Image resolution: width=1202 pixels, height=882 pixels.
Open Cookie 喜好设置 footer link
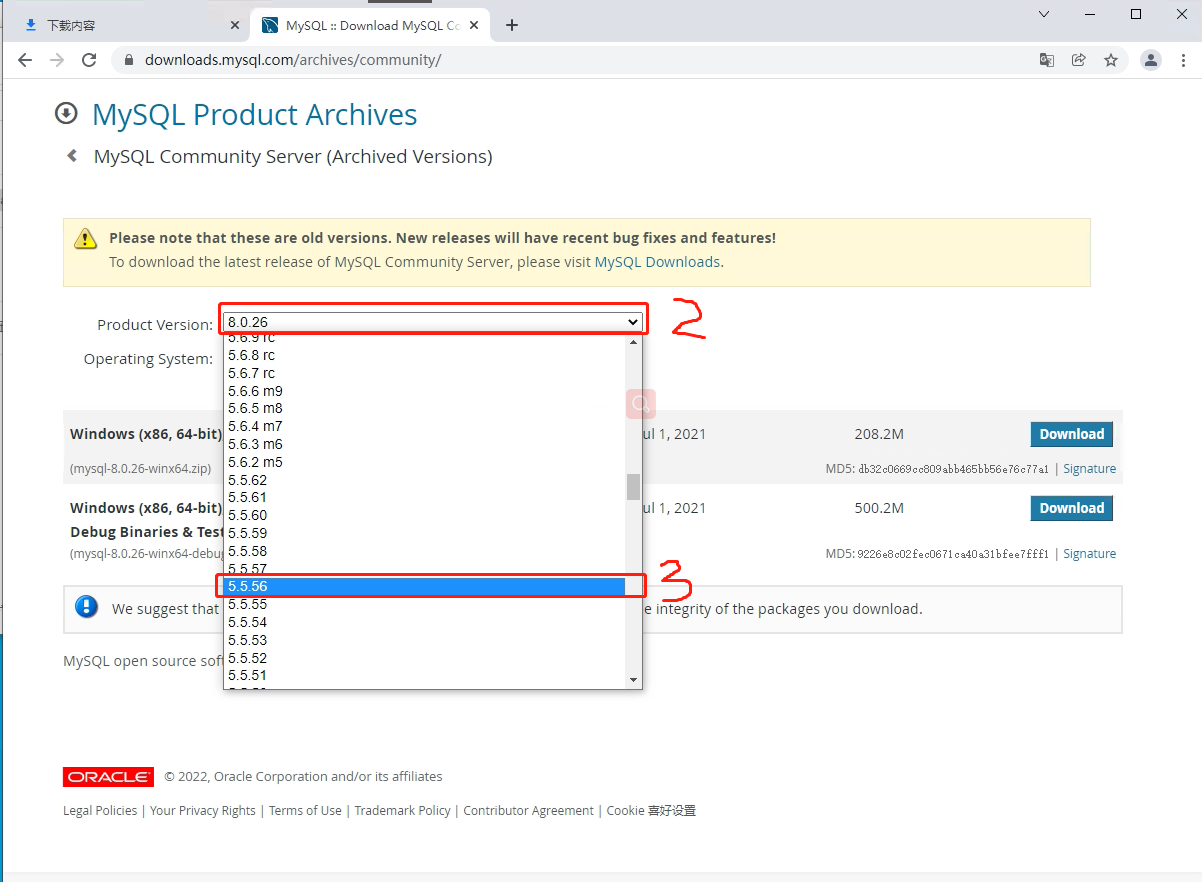(651, 811)
